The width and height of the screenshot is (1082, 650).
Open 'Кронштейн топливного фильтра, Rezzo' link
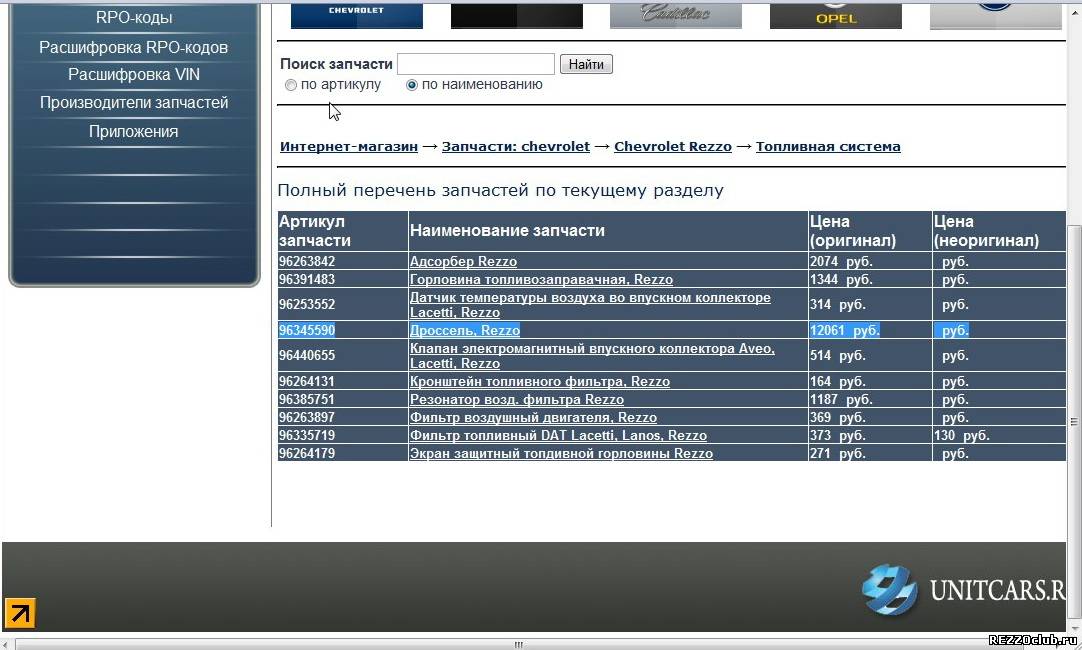click(x=540, y=382)
